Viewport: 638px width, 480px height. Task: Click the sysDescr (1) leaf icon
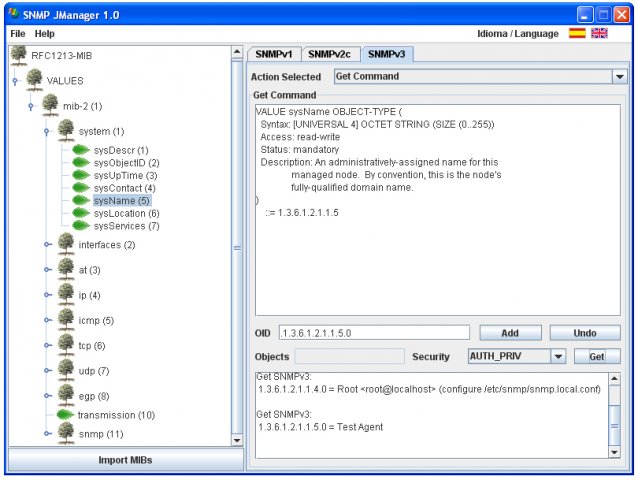(x=81, y=150)
